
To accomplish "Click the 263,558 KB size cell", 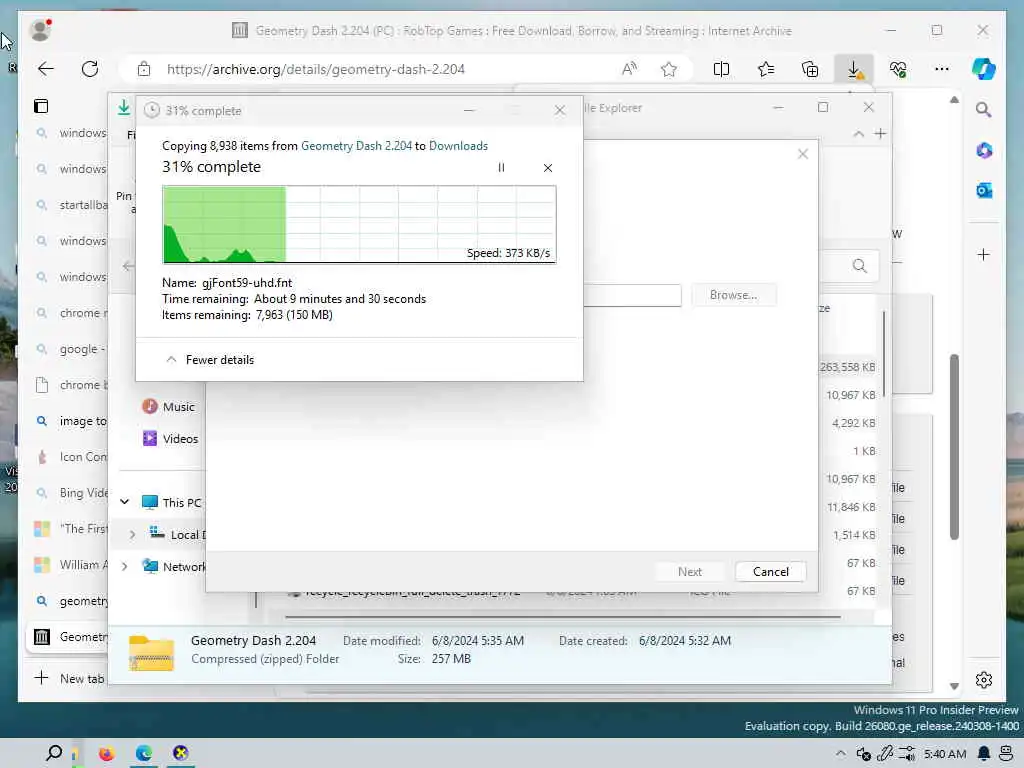I will (x=847, y=367).
